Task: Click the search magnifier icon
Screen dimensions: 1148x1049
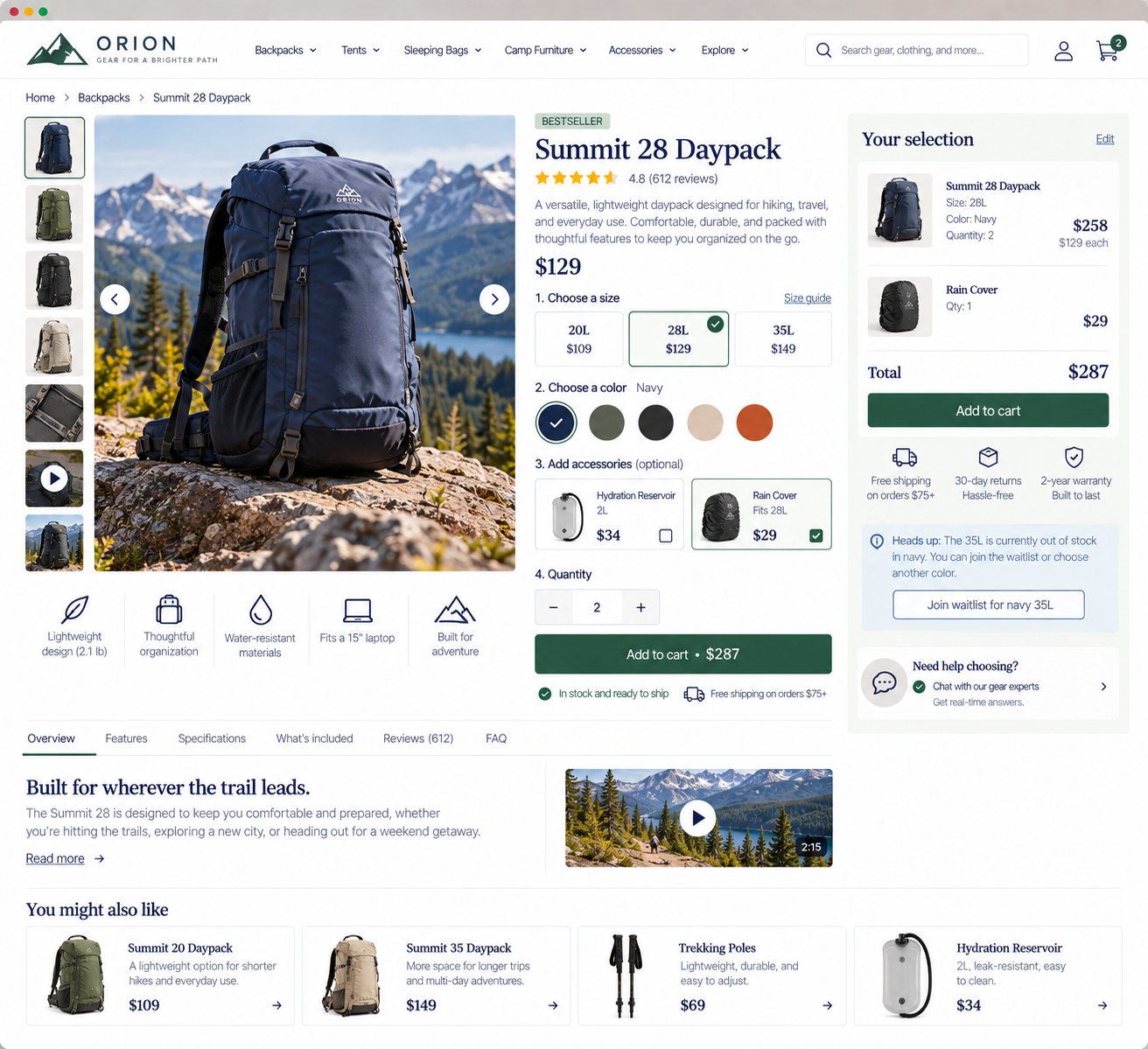Action: click(x=823, y=50)
